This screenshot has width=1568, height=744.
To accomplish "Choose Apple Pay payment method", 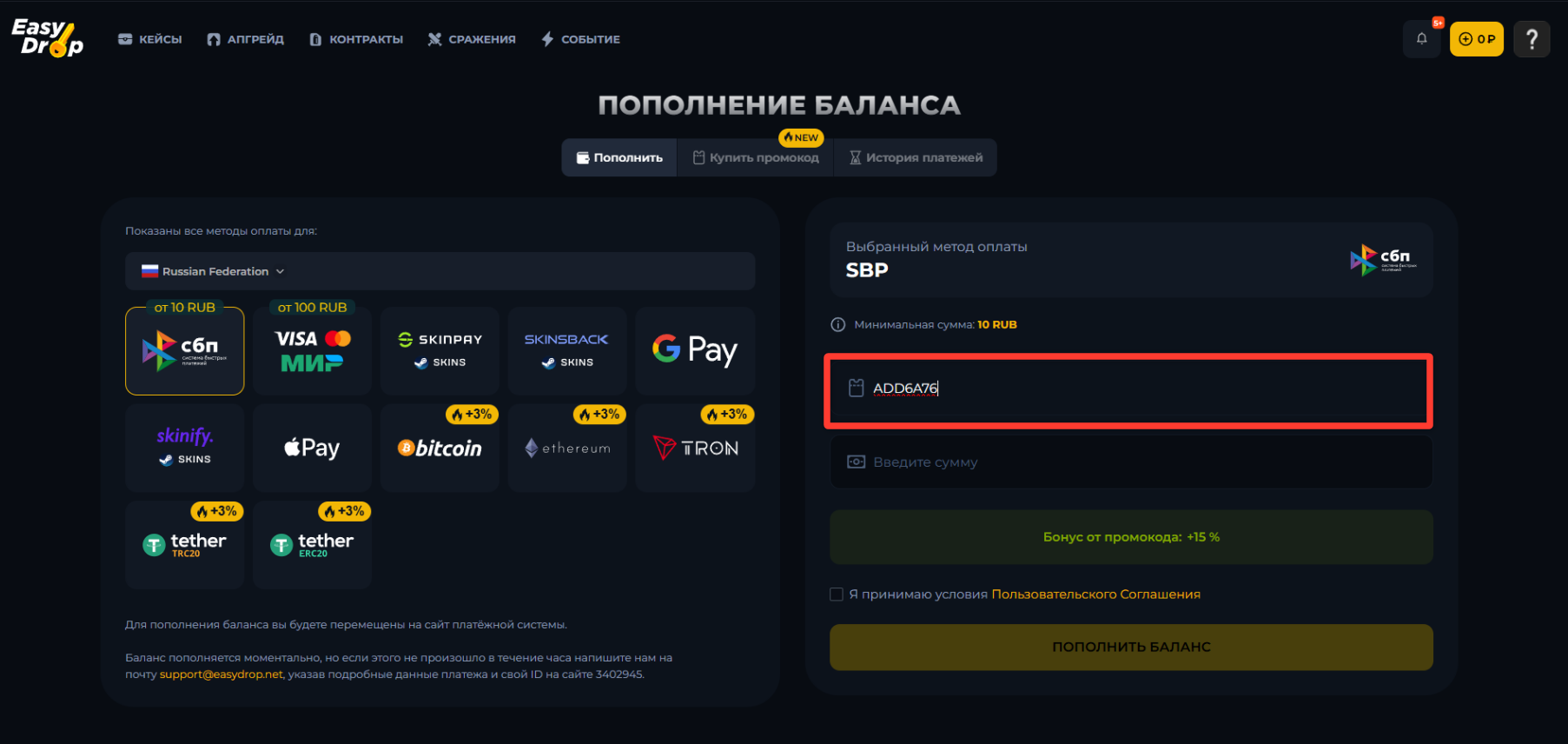I will 312,448.
